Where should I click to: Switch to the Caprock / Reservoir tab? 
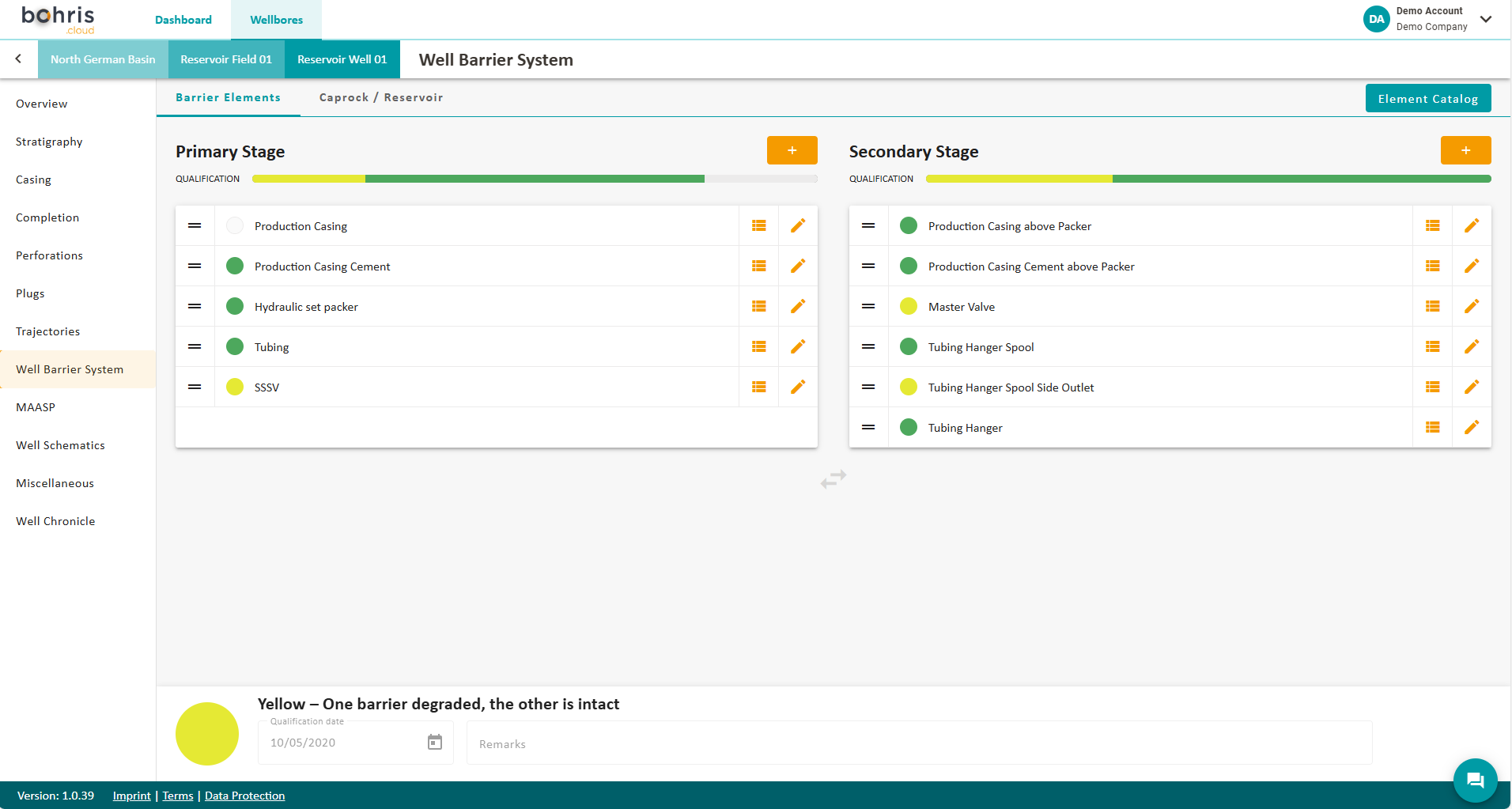[380, 98]
